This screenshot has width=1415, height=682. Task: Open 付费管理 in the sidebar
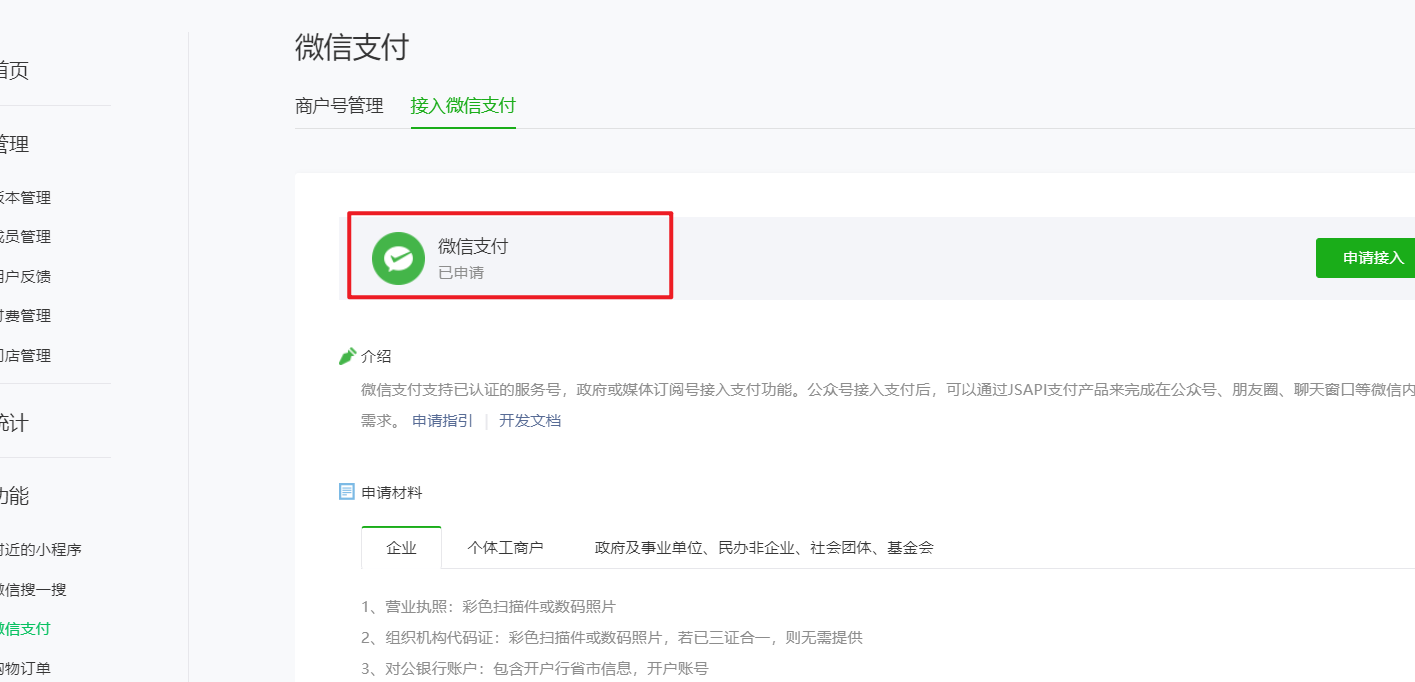tap(25, 316)
